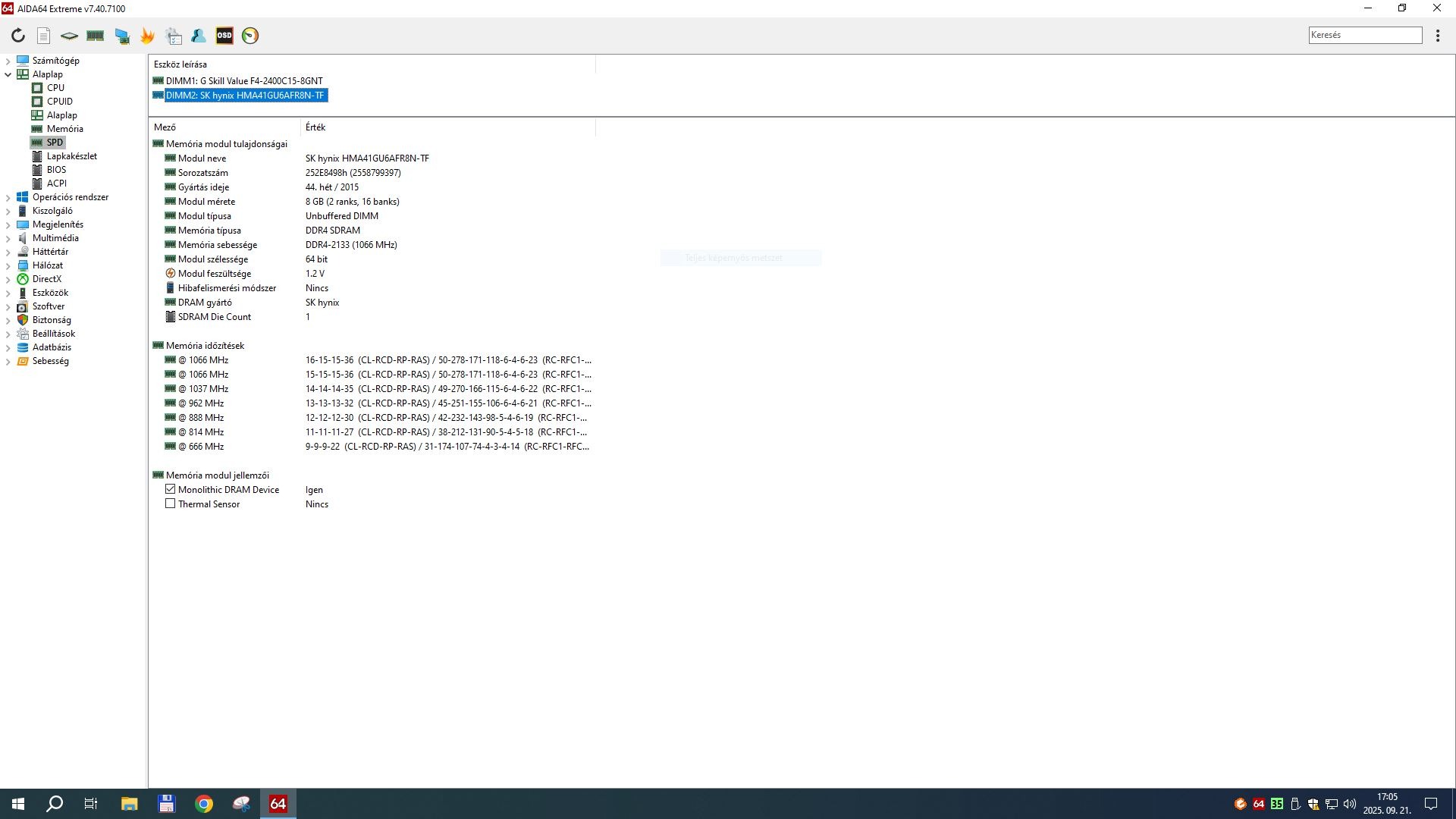Viewport: 1456px width, 819px height.
Task: Open the OSD panel icon
Action: pos(224,36)
